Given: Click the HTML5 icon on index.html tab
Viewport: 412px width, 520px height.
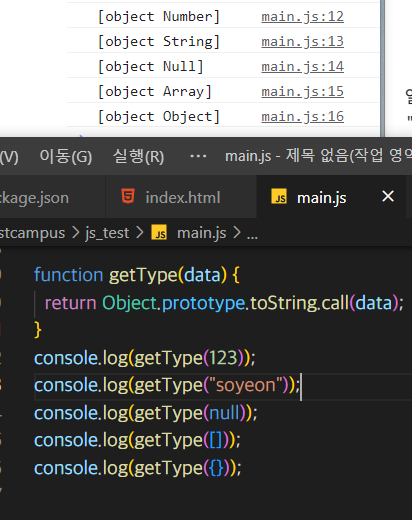Looking at the screenshot, I should click(128, 196).
